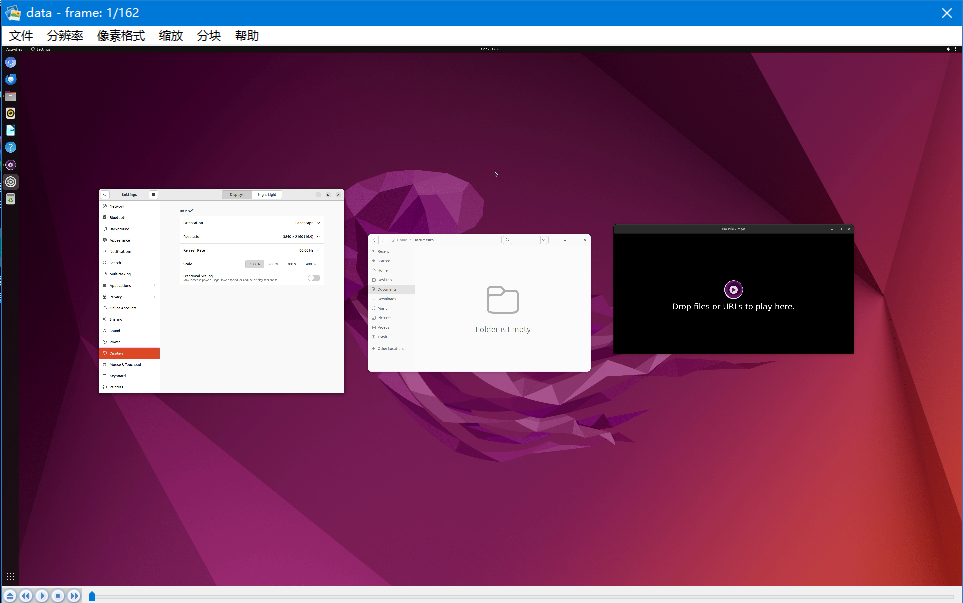963x603 pixels.
Task: Launch LibreOffice Writer from the dock
Action: click(x=10, y=130)
